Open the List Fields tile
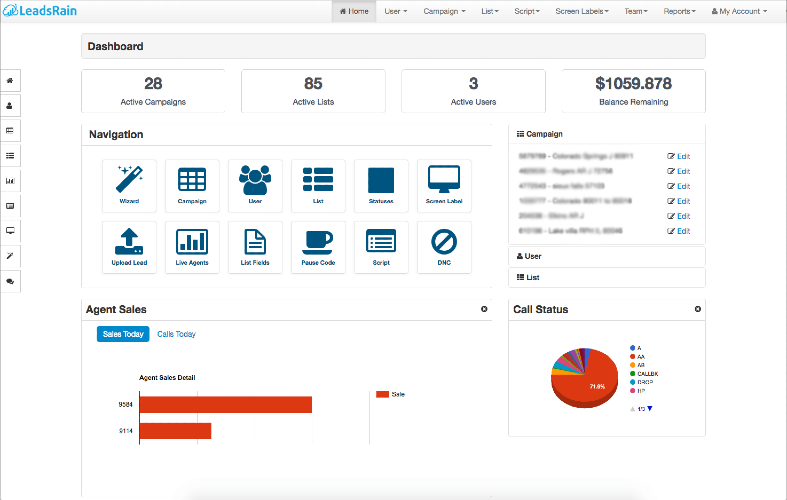Screen dimensions: 787x500 255,247
